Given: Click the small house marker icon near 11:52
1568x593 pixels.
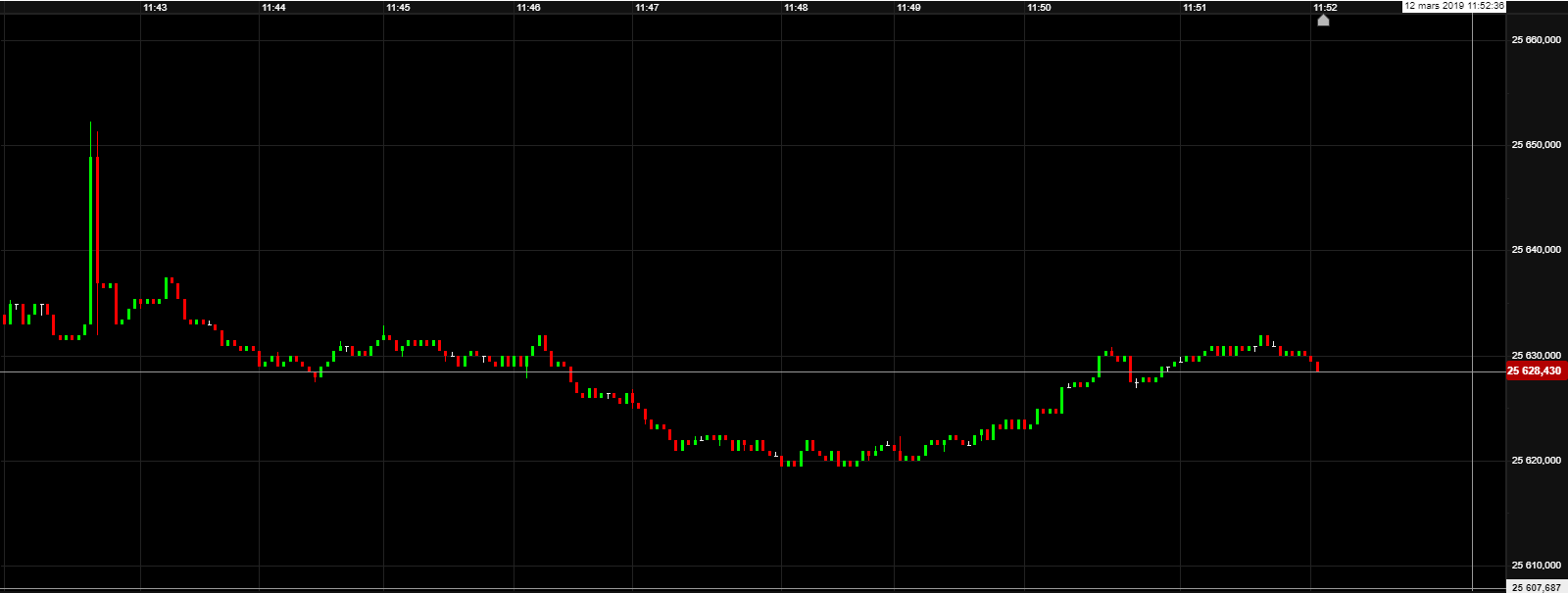Looking at the screenshot, I should [x=1323, y=20].
